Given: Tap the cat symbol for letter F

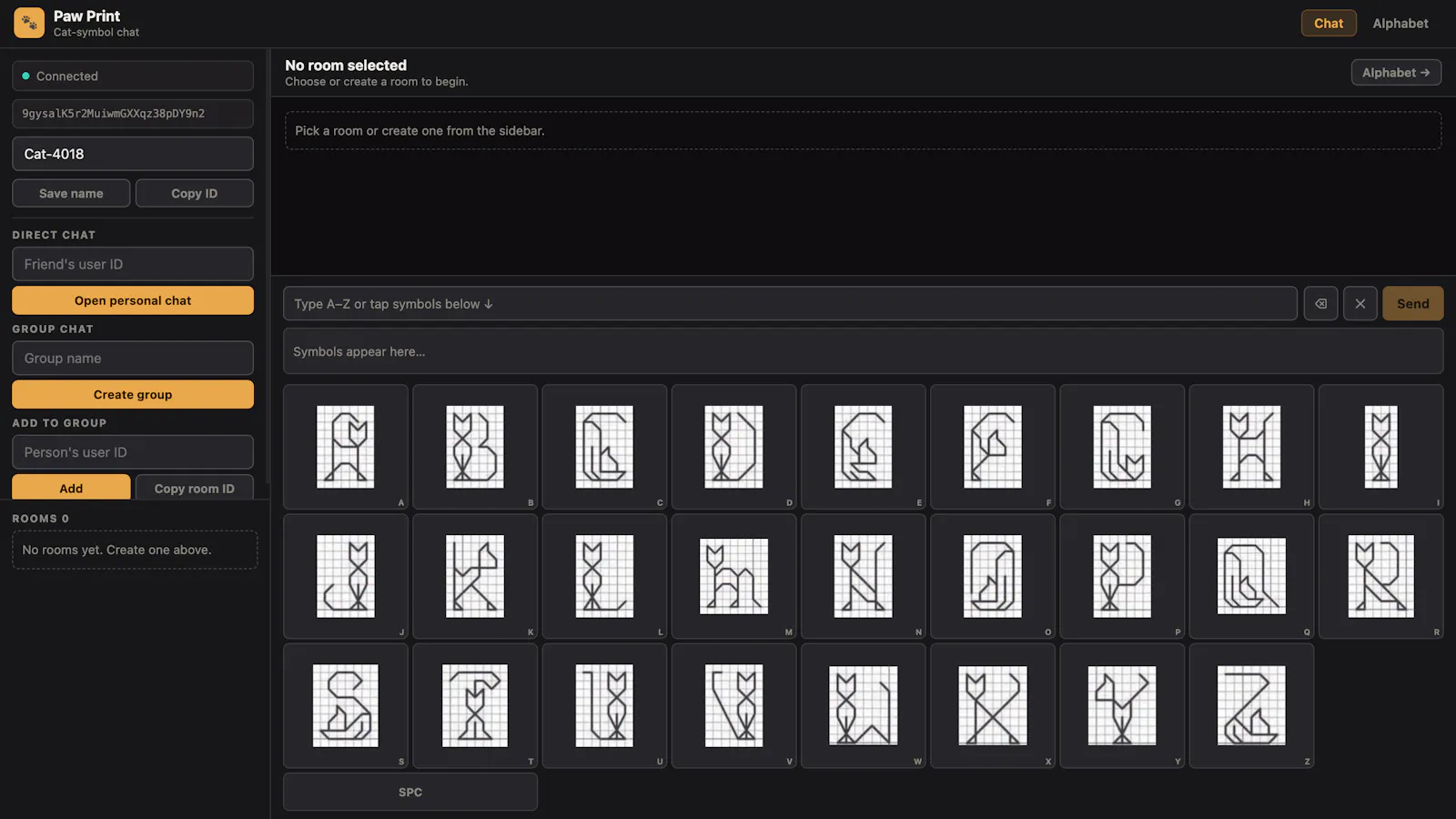Looking at the screenshot, I should coord(993,447).
